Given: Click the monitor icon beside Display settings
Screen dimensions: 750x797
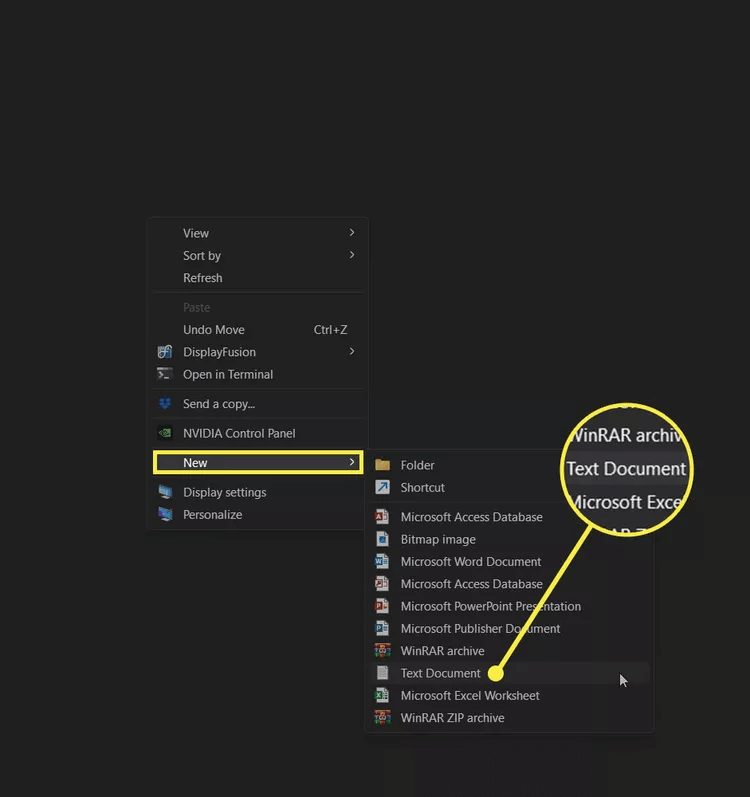Looking at the screenshot, I should pos(165,492).
